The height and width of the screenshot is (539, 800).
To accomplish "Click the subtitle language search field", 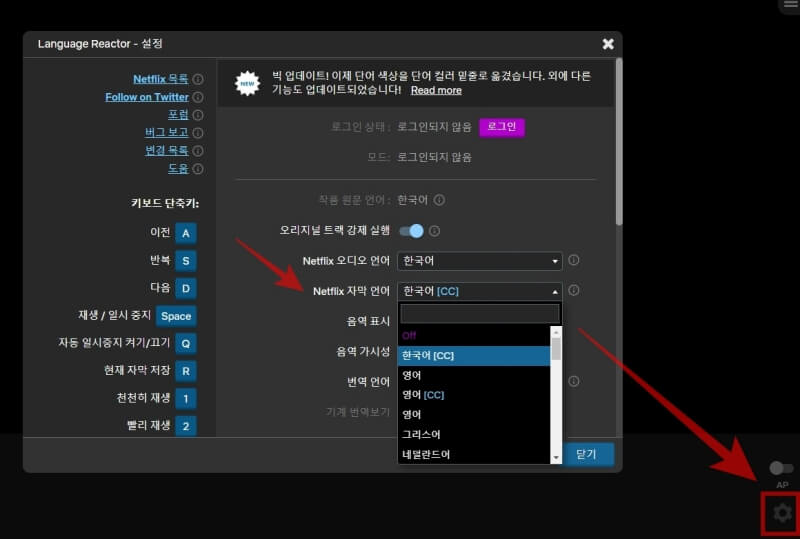I will (x=480, y=313).
